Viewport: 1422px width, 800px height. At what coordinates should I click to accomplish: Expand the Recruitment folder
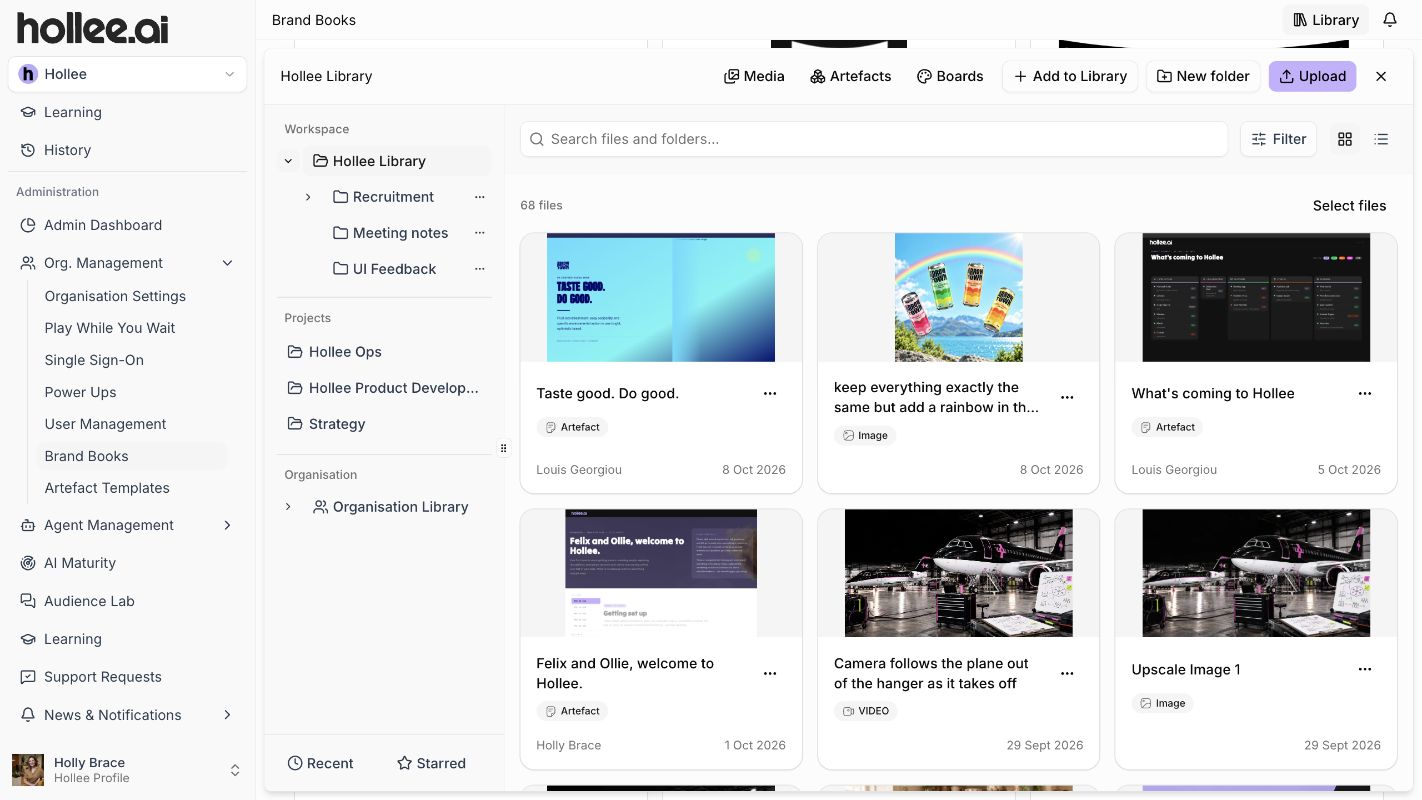(x=308, y=197)
